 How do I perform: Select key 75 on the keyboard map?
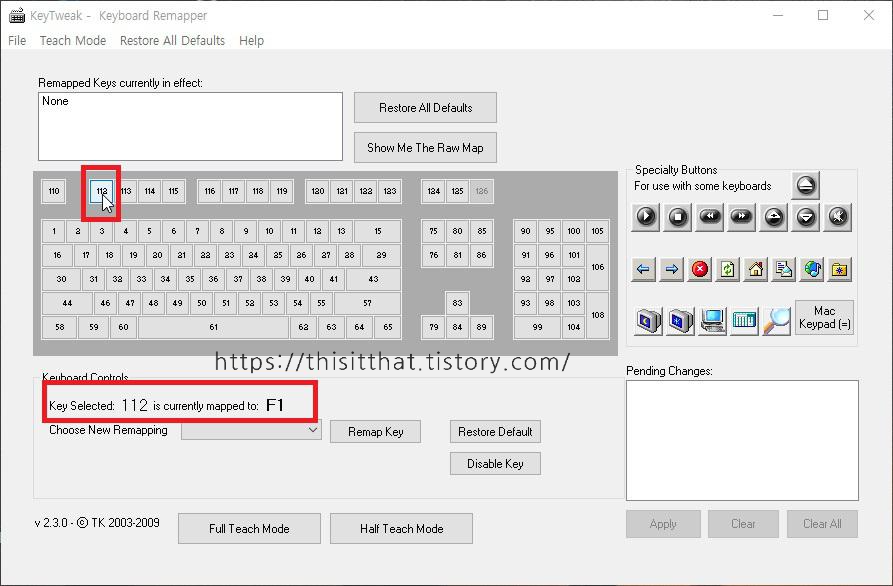point(433,231)
